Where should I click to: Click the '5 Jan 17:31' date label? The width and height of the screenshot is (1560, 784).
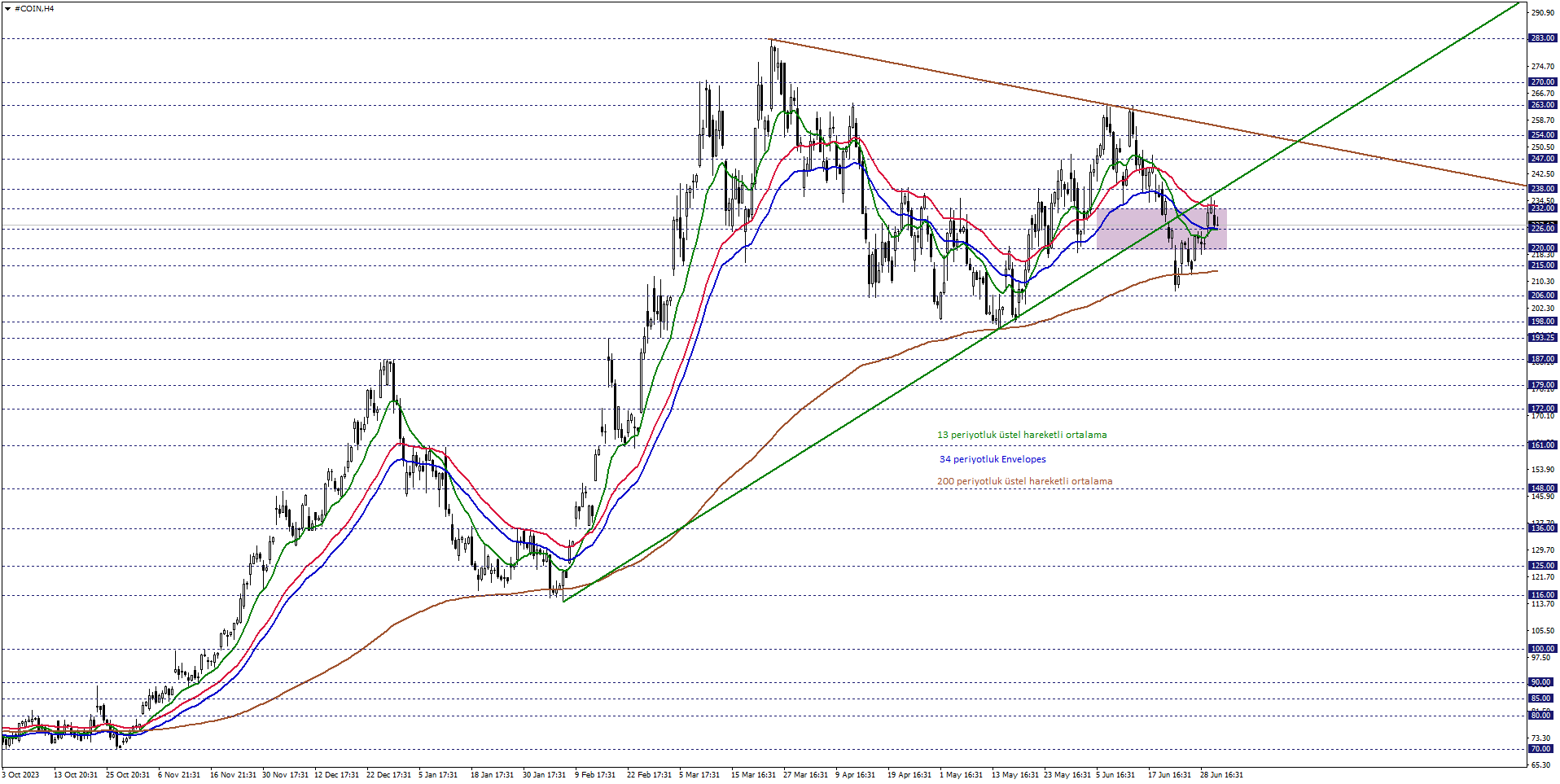(438, 775)
